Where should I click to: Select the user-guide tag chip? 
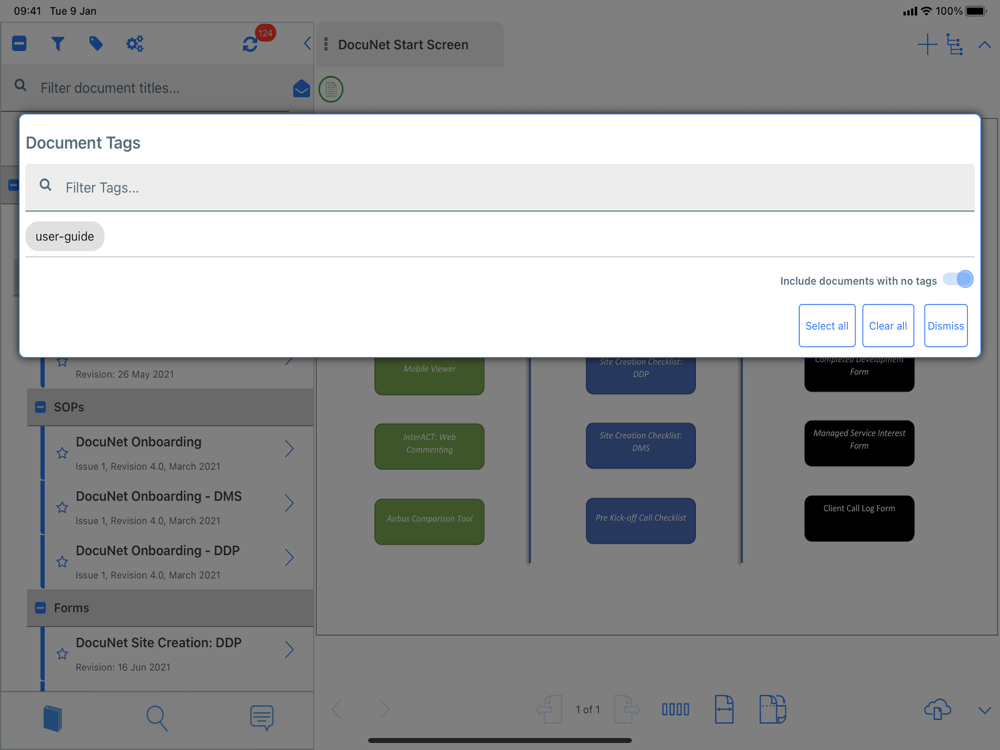[64, 236]
